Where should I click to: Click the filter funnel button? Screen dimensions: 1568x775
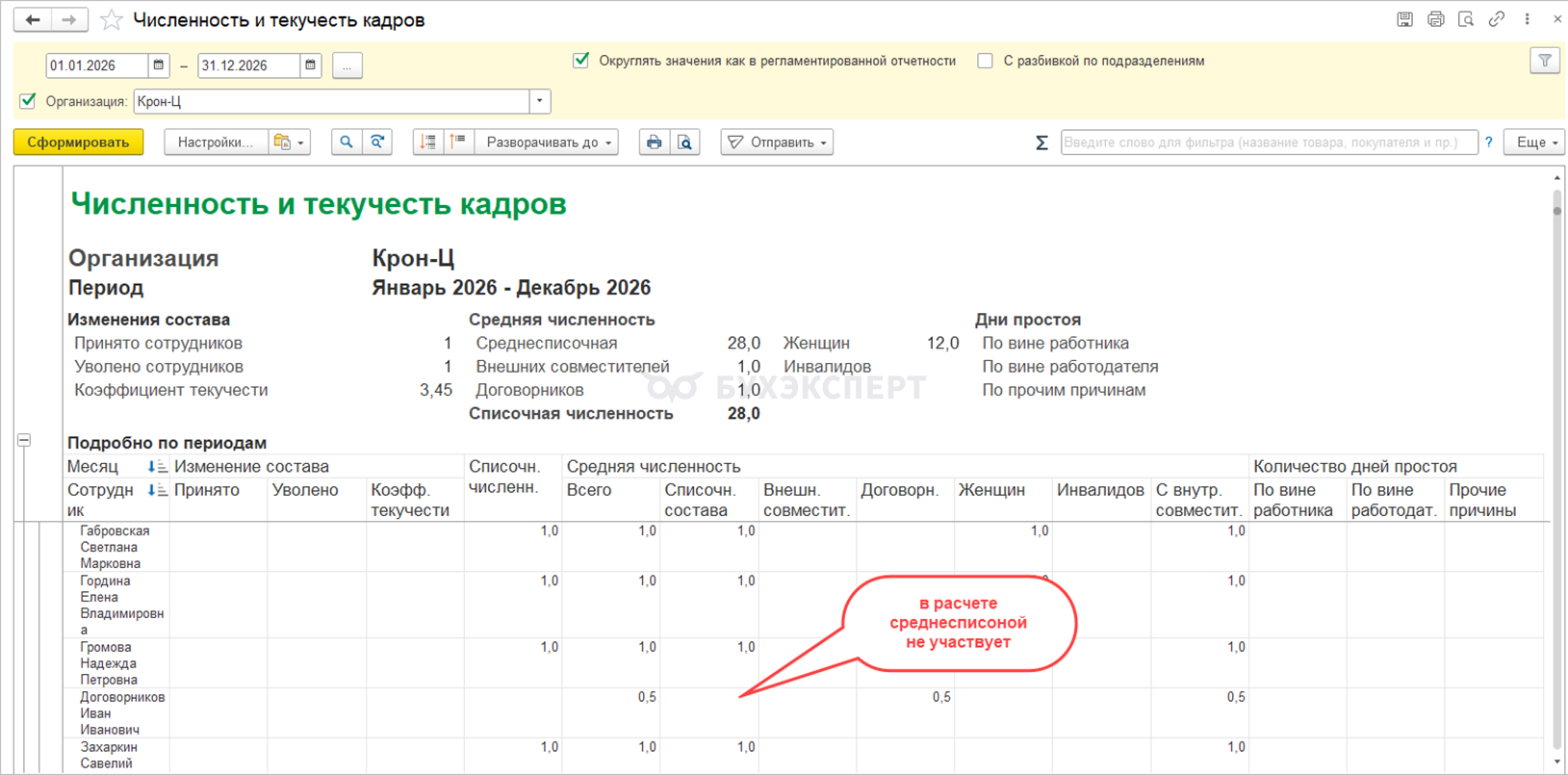[1545, 61]
